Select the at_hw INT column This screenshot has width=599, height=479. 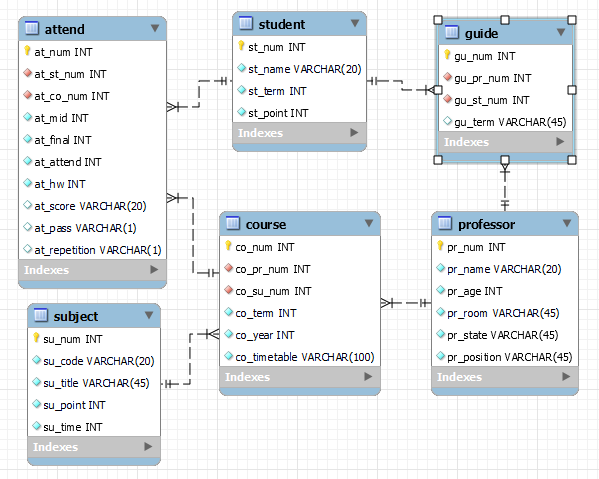click(x=92, y=184)
